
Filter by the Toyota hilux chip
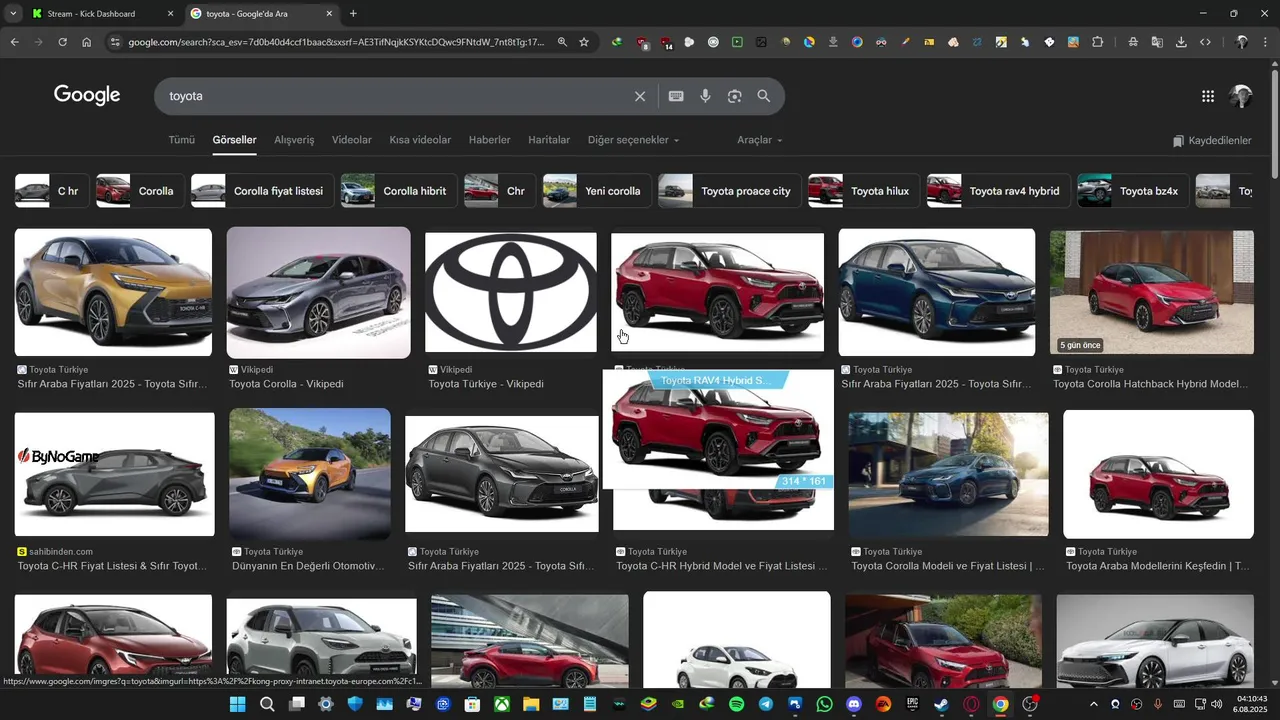863,191
